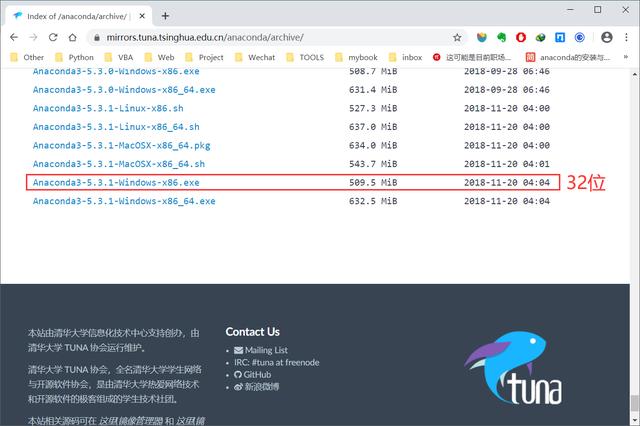
Task: Go back to the previous page
Action: [14, 38]
